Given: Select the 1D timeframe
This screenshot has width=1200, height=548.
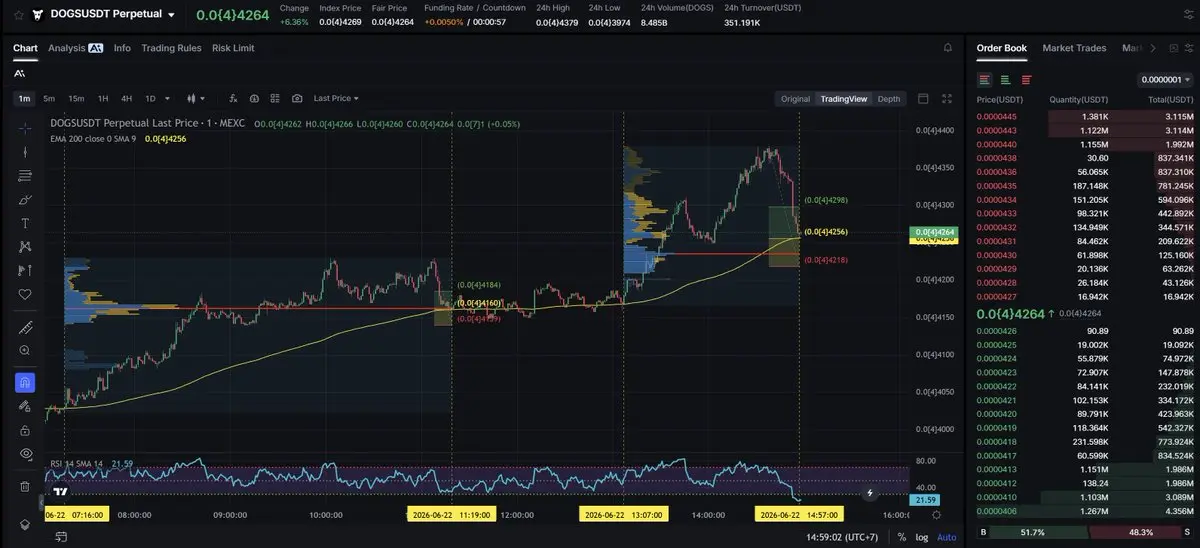Looking at the screenshot, I should [151, 99].
